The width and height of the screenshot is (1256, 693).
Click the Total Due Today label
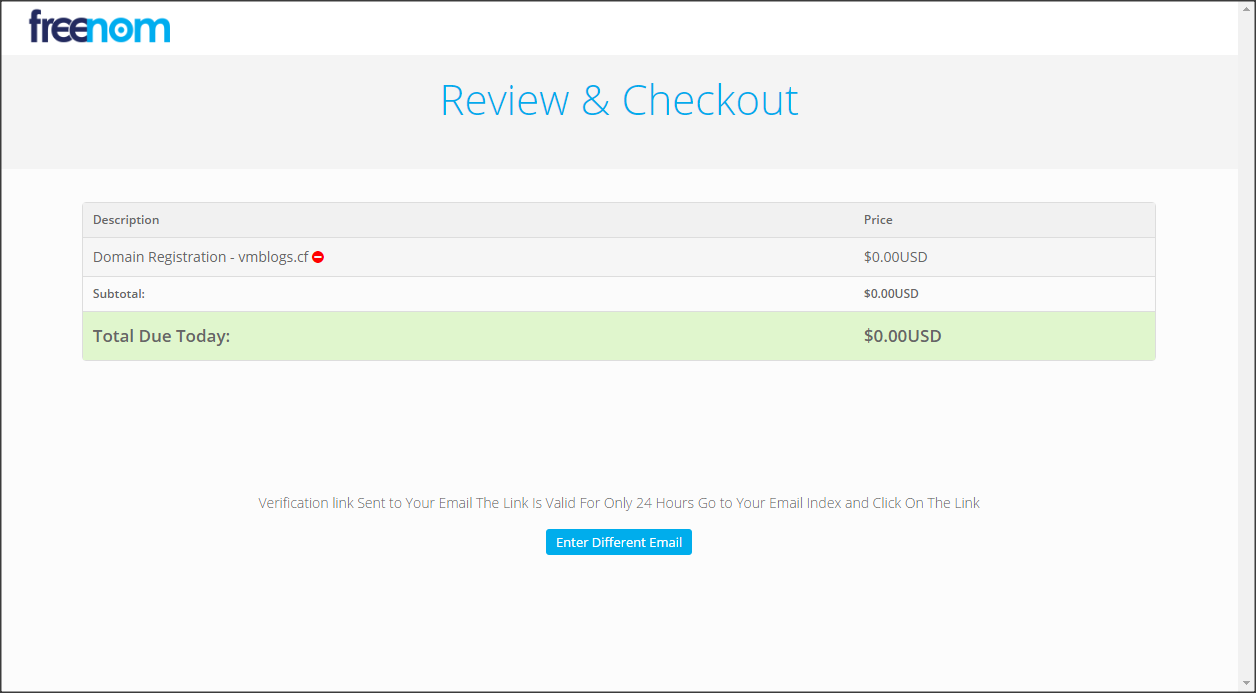coord(161,336)
